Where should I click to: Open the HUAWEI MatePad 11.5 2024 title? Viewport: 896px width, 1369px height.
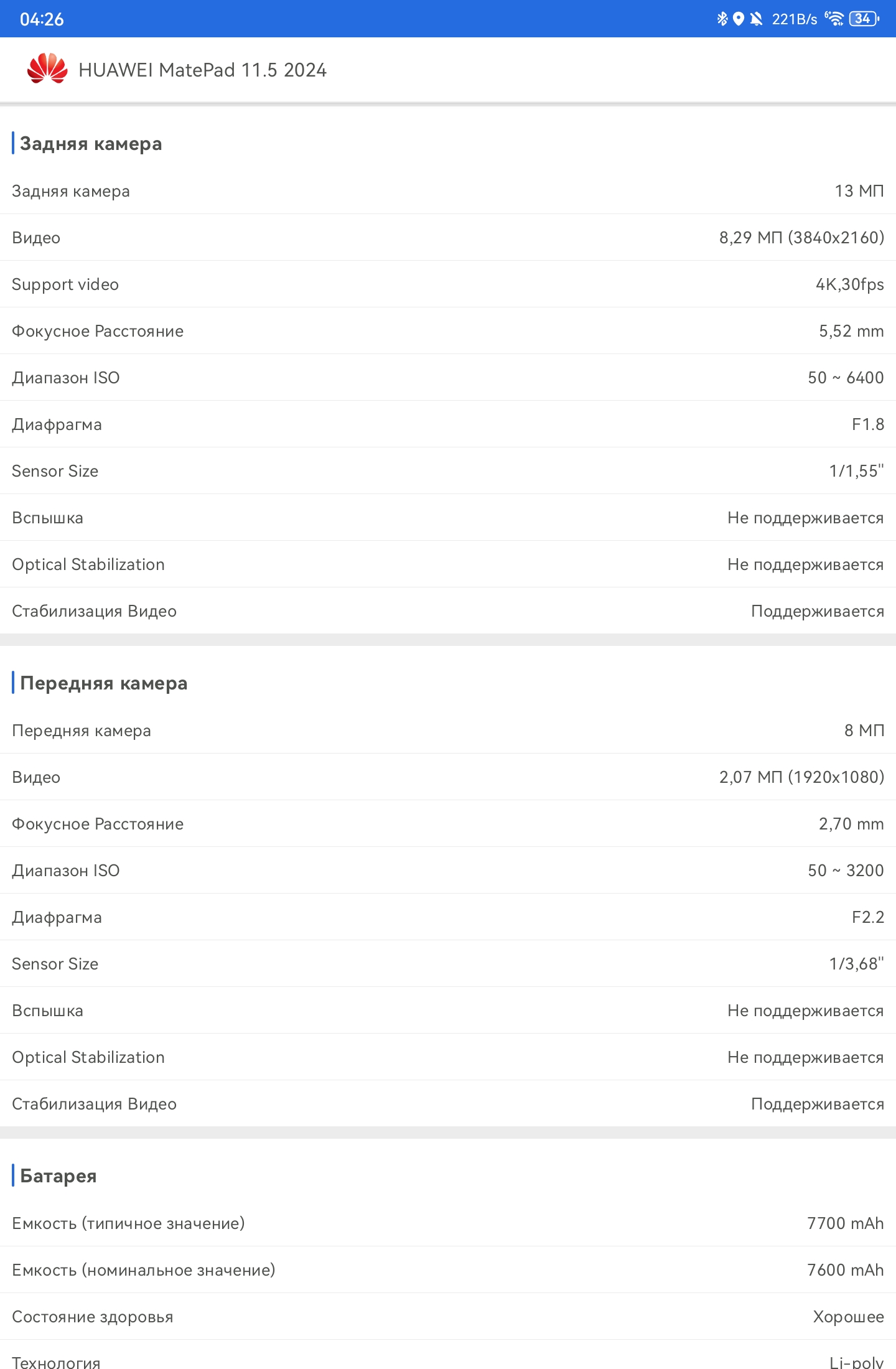coord(202,70)
